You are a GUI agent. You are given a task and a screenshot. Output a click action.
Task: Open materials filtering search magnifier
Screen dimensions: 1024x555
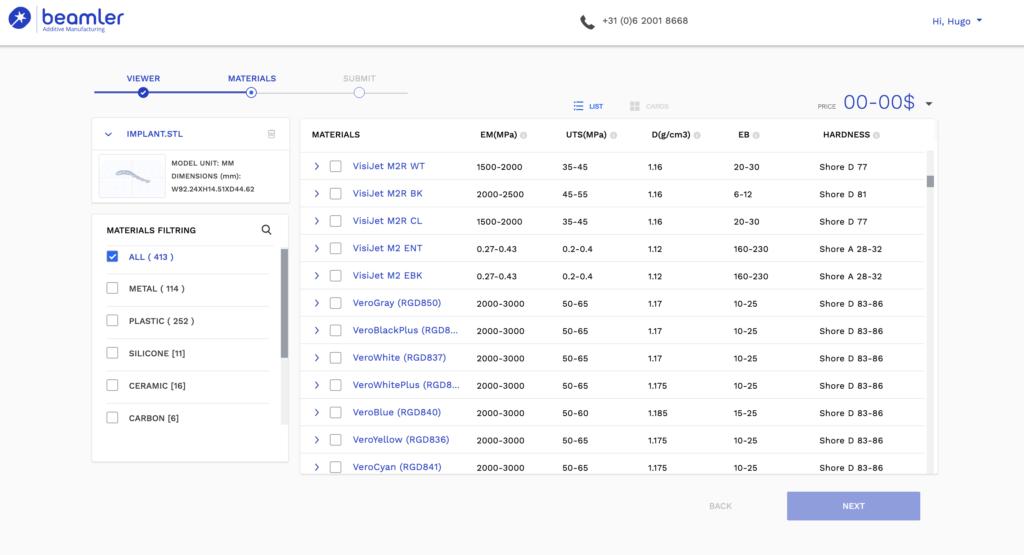[x=266, y=230]
